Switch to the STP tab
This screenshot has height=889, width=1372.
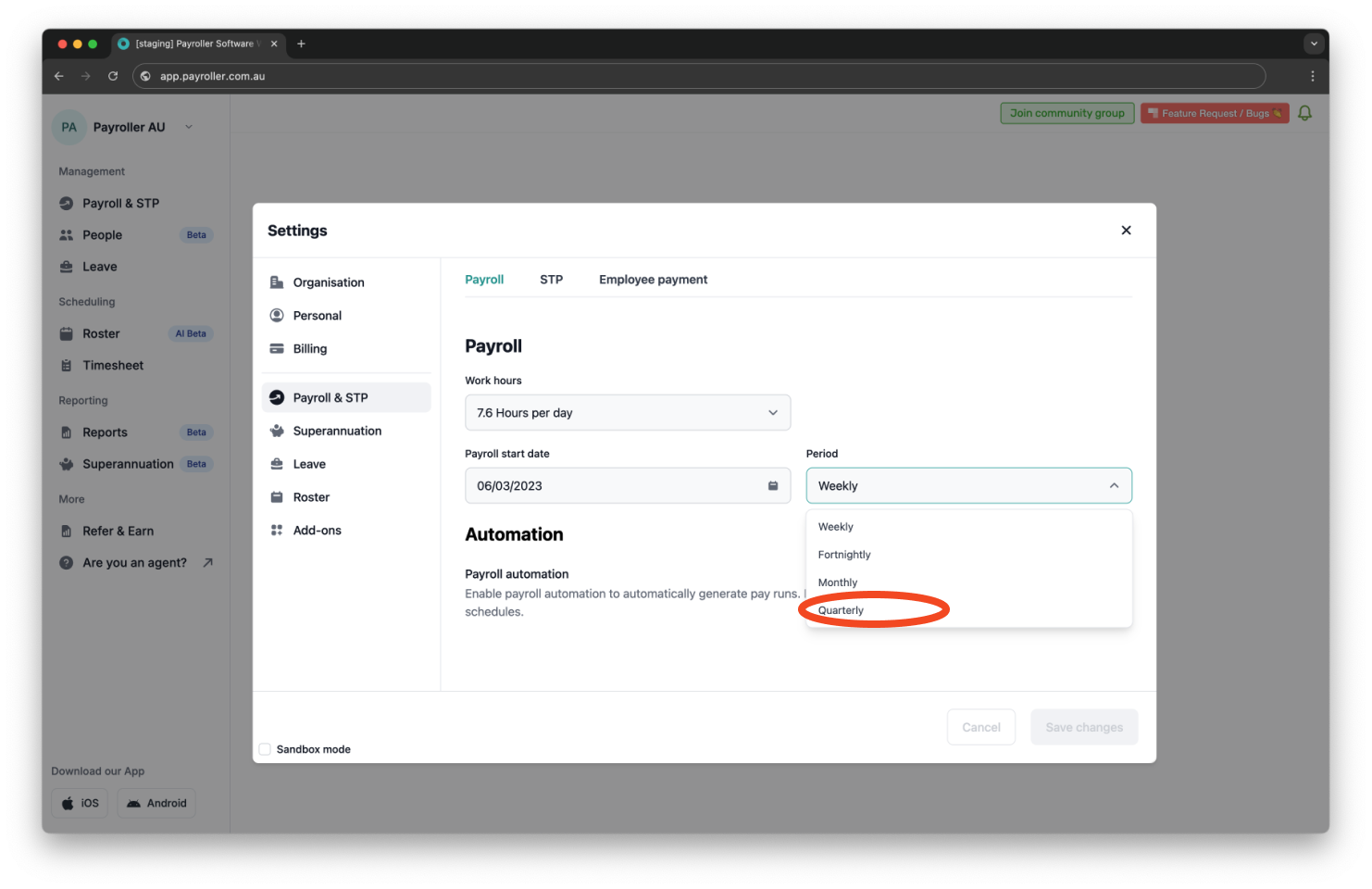tap(551, 280)
